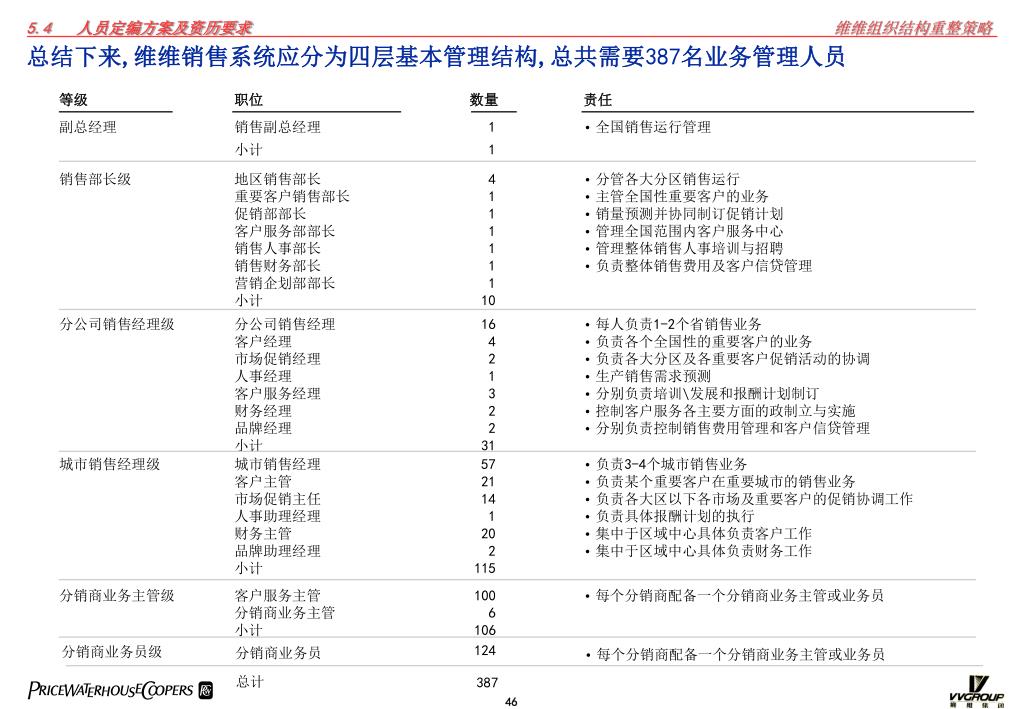Select the position 财务经理
The width and height of the screenshot is (1024, 709).
click(x=263, y=411)
